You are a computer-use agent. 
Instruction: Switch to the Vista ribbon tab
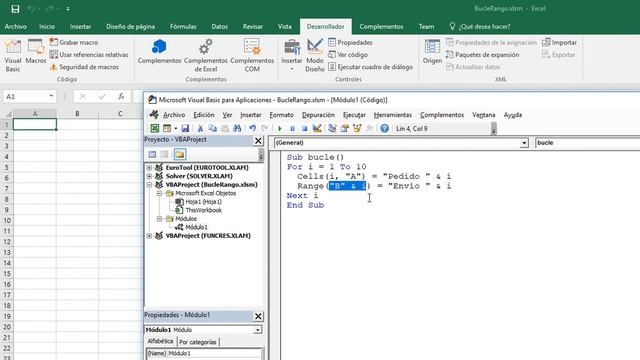[284, 27]
